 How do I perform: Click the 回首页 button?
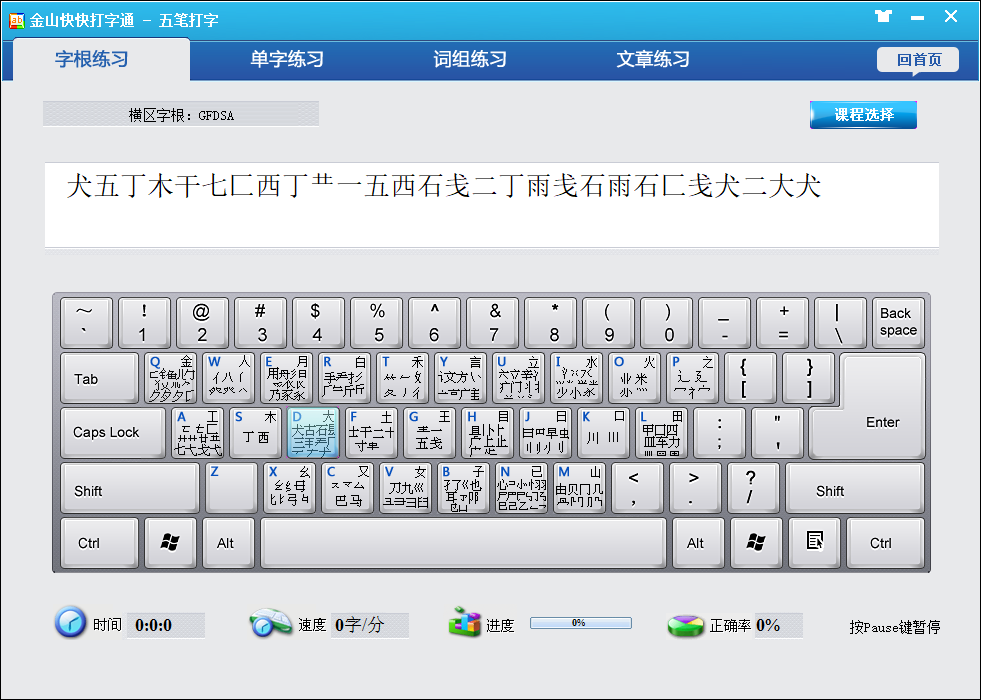click(918, 60)
